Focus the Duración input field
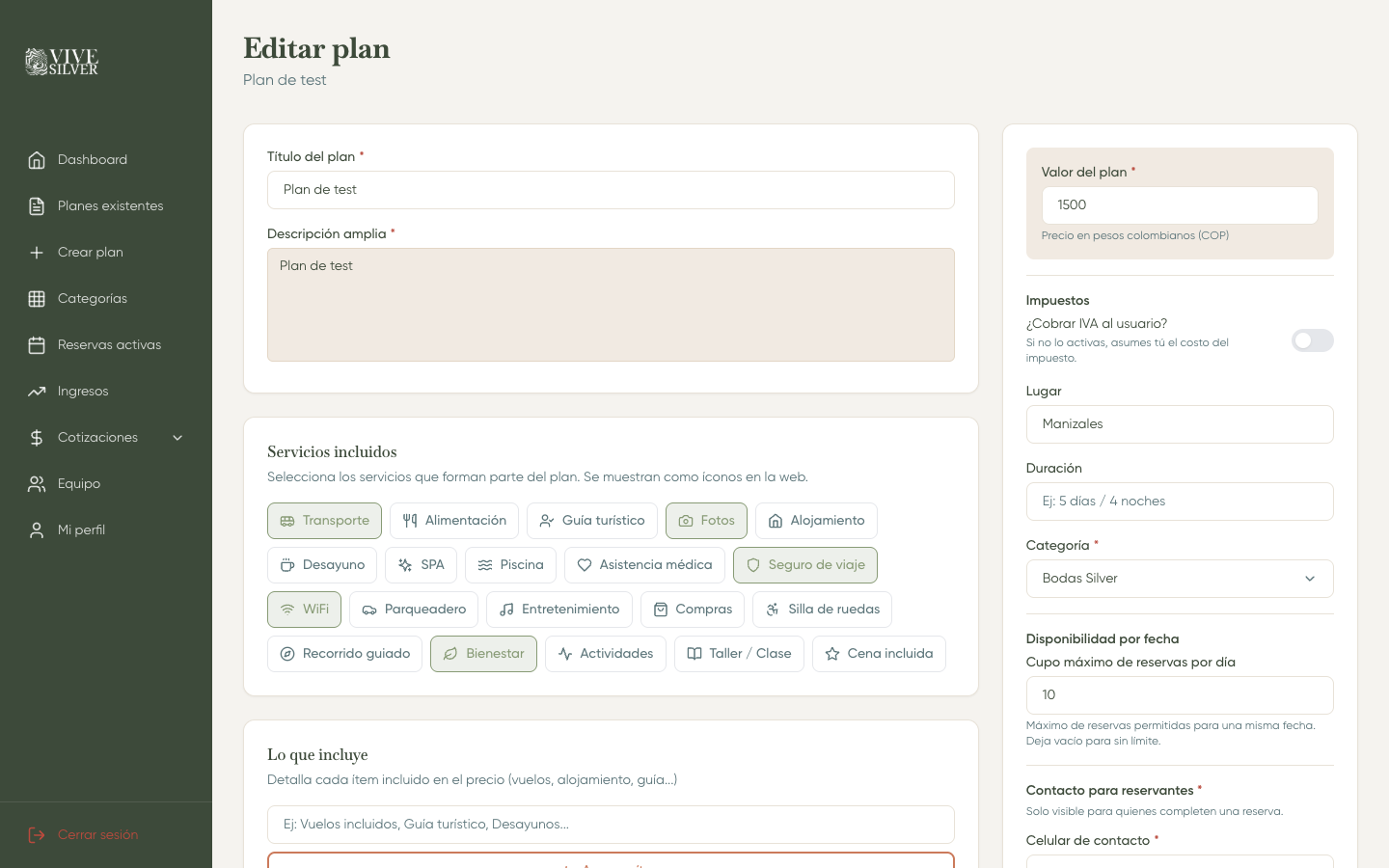This screenshot has height=868, width=1389. click(x=1180, y=501)
